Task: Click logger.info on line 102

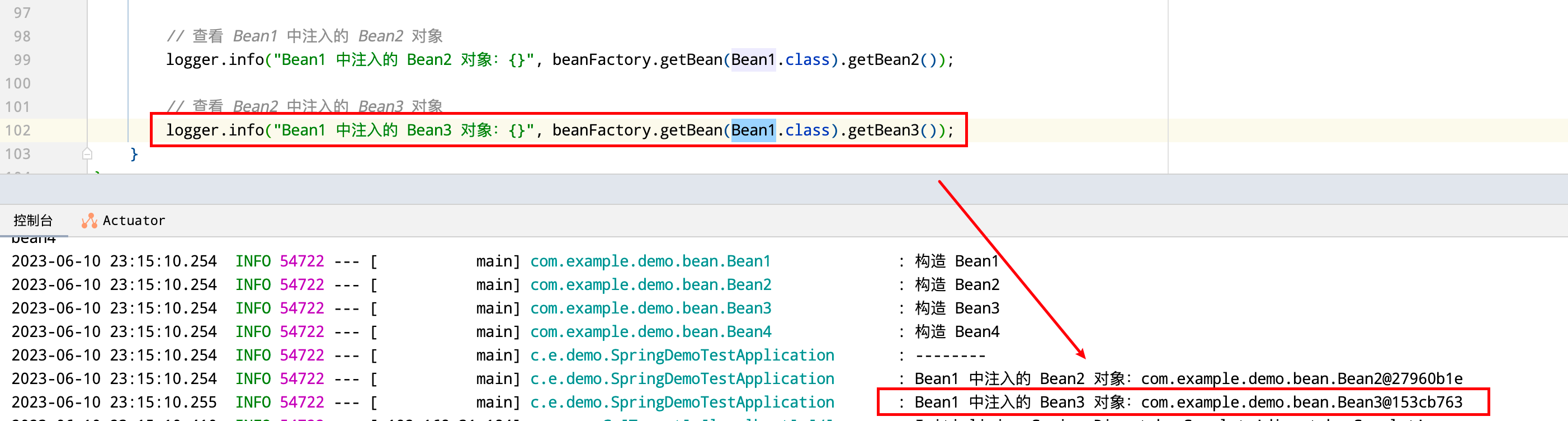Action: pyautogui.click(x=215, y=130)
